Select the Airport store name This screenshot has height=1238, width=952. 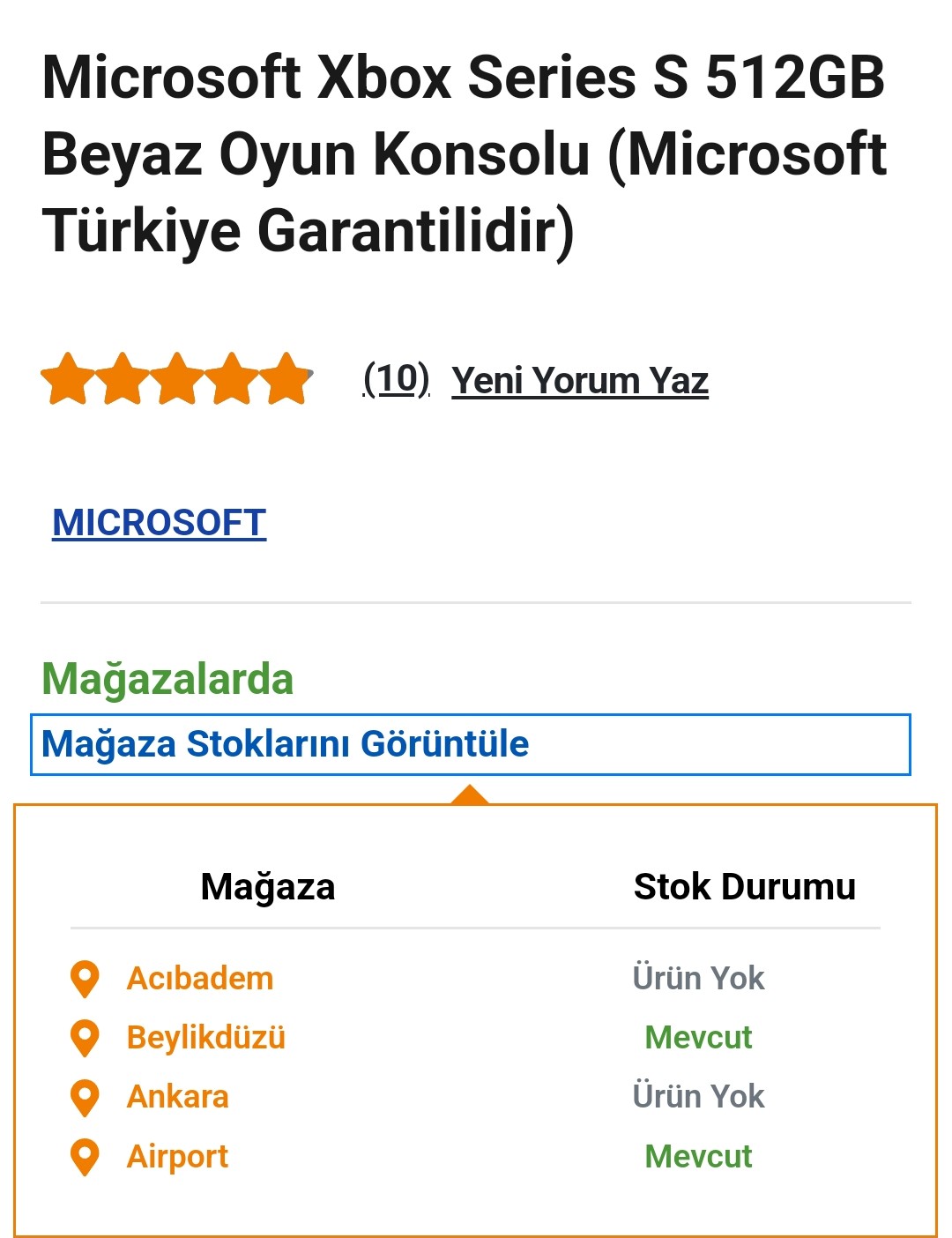[x=177, y=1157]
